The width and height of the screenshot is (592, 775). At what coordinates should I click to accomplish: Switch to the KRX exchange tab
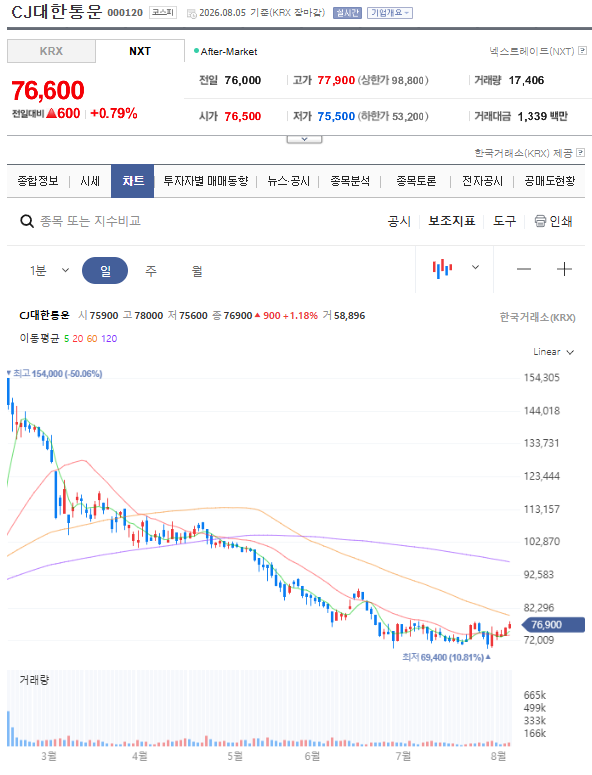coord(51,51)
